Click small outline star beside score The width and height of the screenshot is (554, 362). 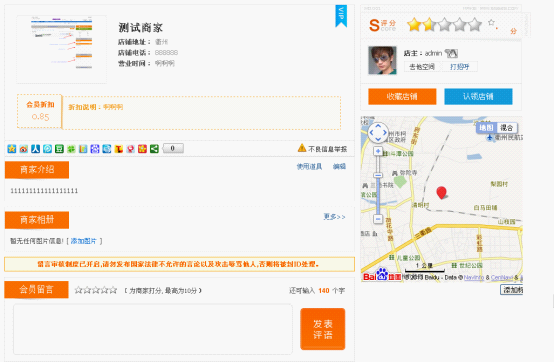click(x=491, y=23)
